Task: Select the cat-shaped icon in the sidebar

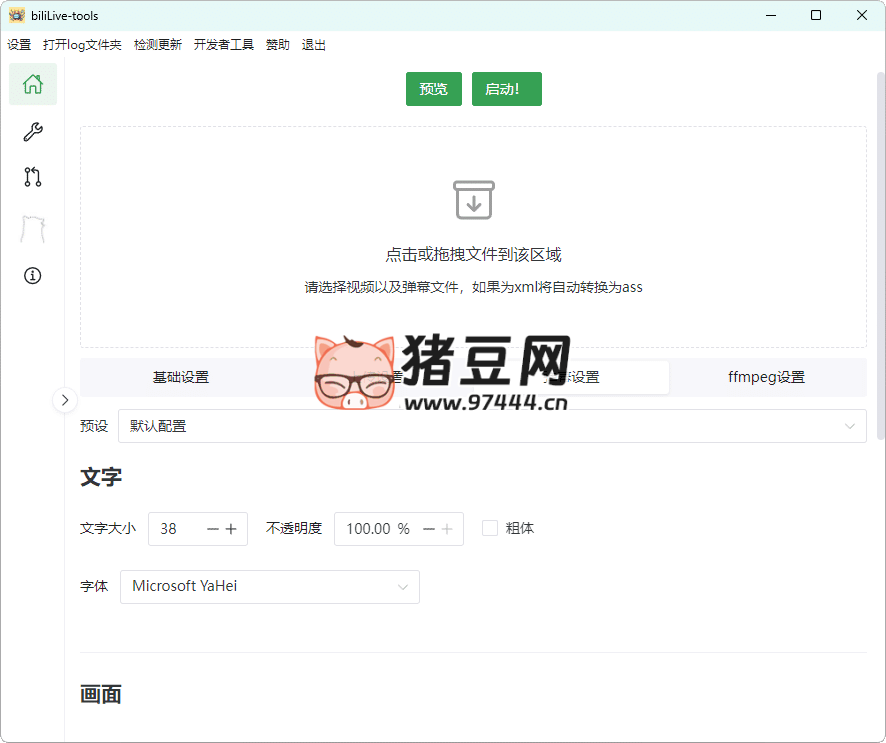Action: (x=32, y=228)
